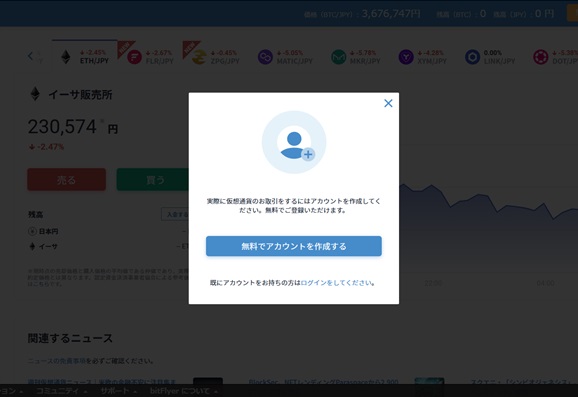Open the ニュースの免責事項 link

(x=57, y=361)
